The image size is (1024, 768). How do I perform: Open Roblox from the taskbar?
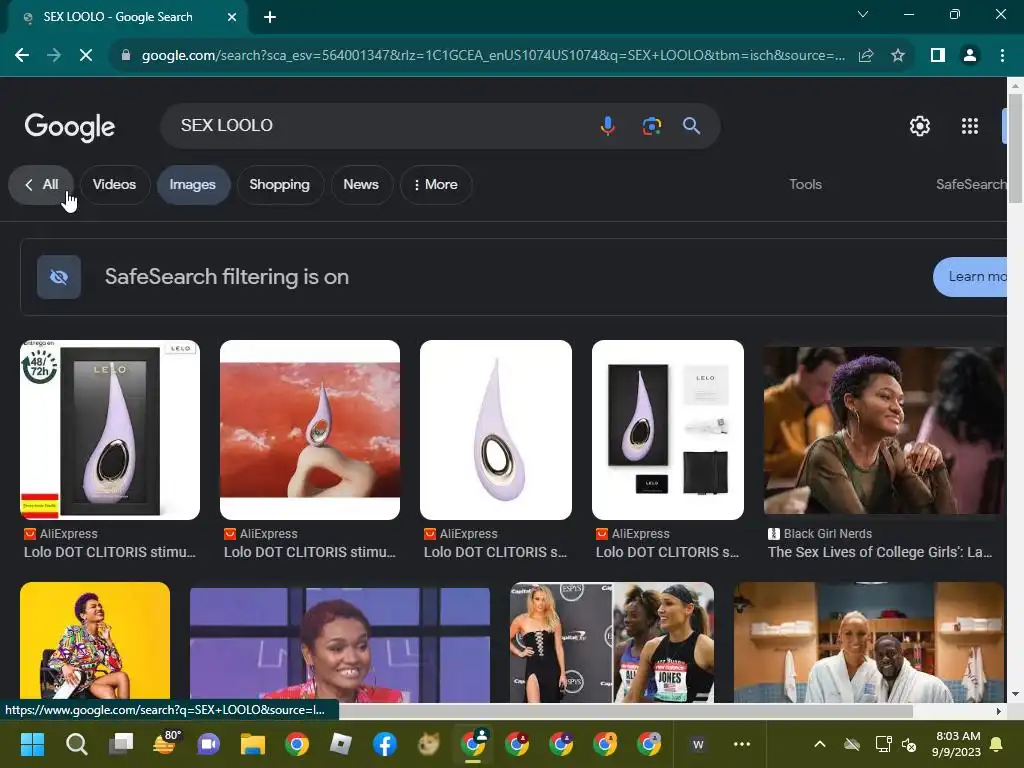341,744
